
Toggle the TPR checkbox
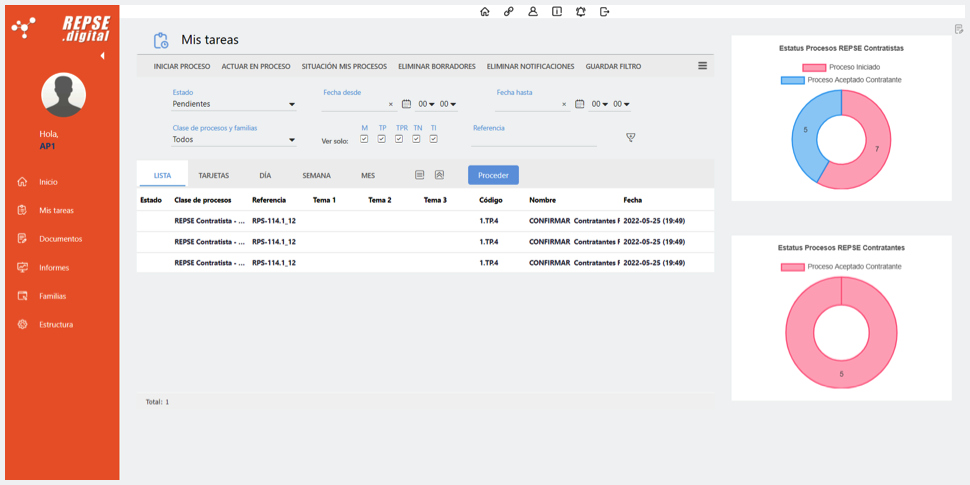[x=399, y=139]
